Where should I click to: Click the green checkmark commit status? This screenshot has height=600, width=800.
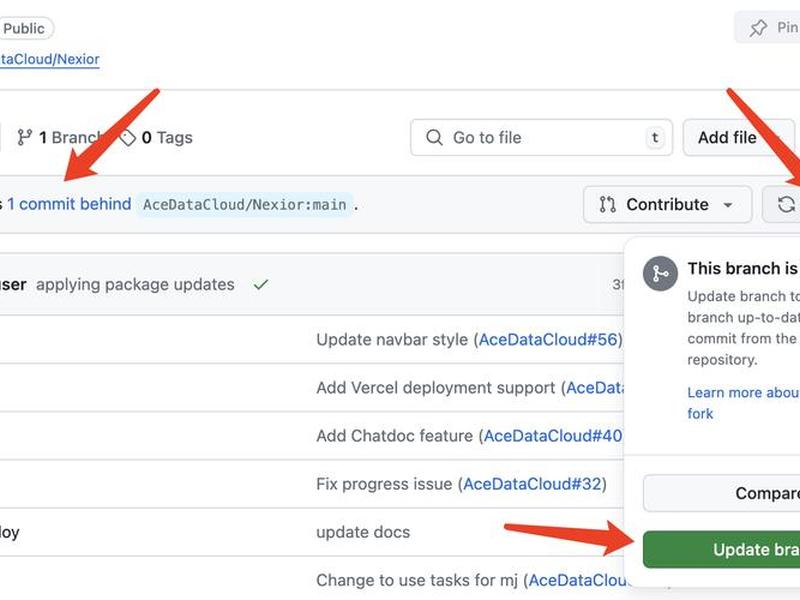click(x=261, y=284)
